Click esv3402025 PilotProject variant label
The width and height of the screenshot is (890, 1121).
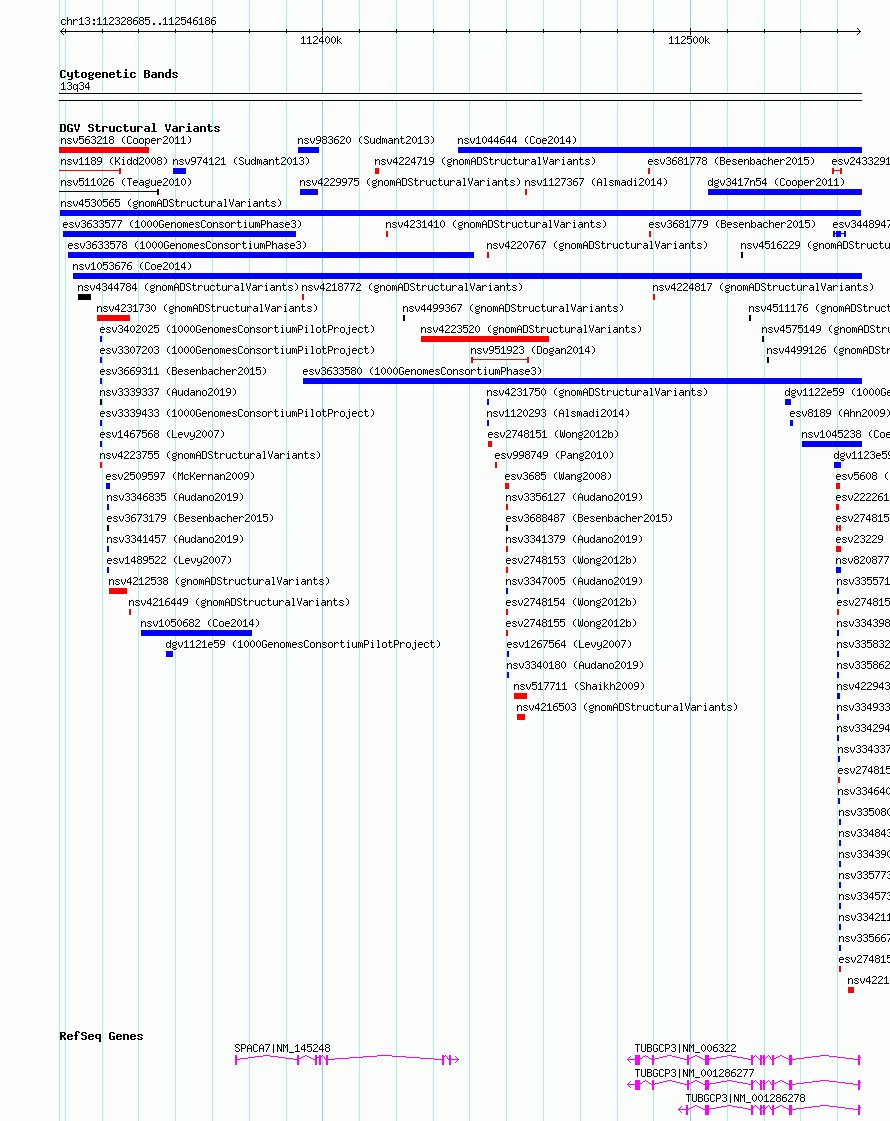(237, 329)
